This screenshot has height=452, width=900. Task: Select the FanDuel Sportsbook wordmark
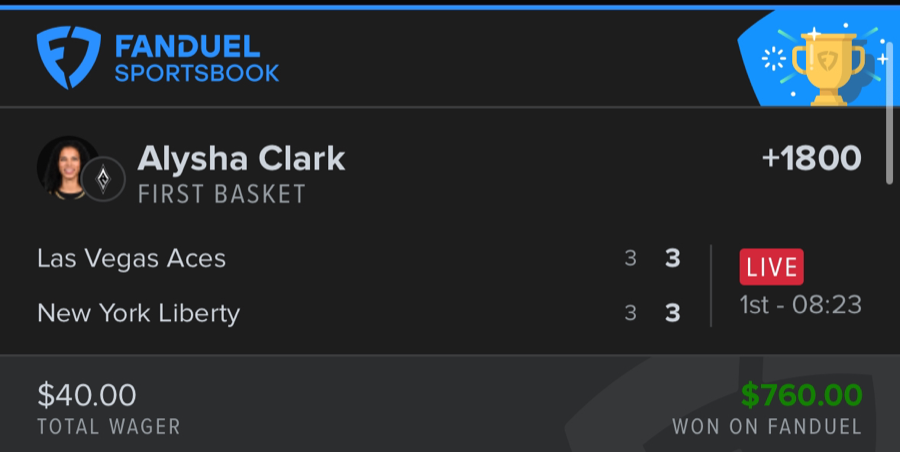coord(196,58)
